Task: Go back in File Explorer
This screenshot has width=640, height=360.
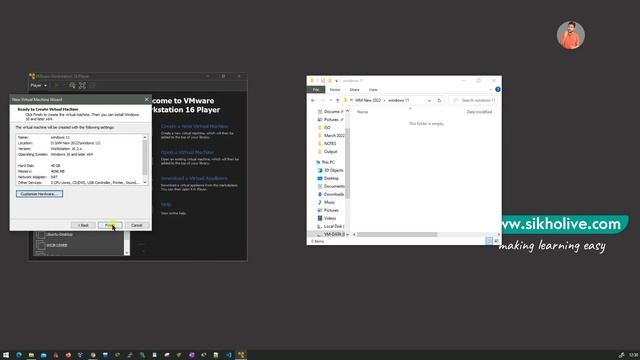Action: [x=313, y=100]
